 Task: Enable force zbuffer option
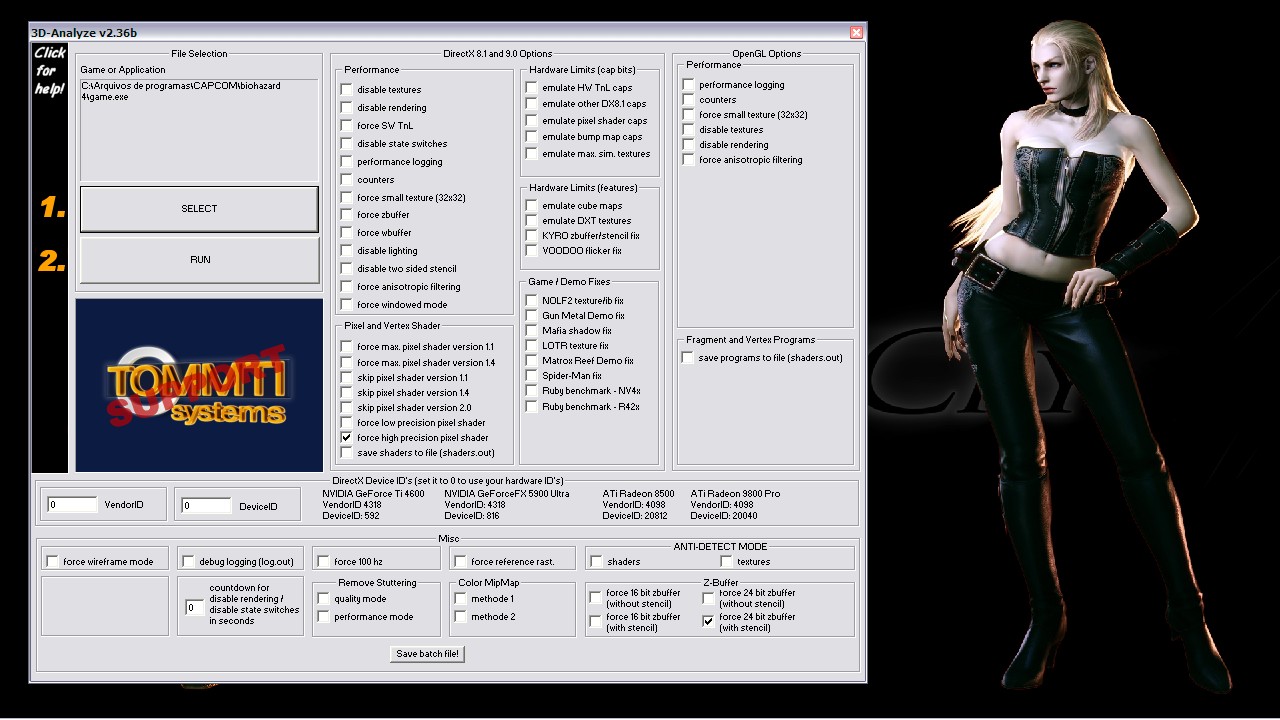tap(346, 215)
